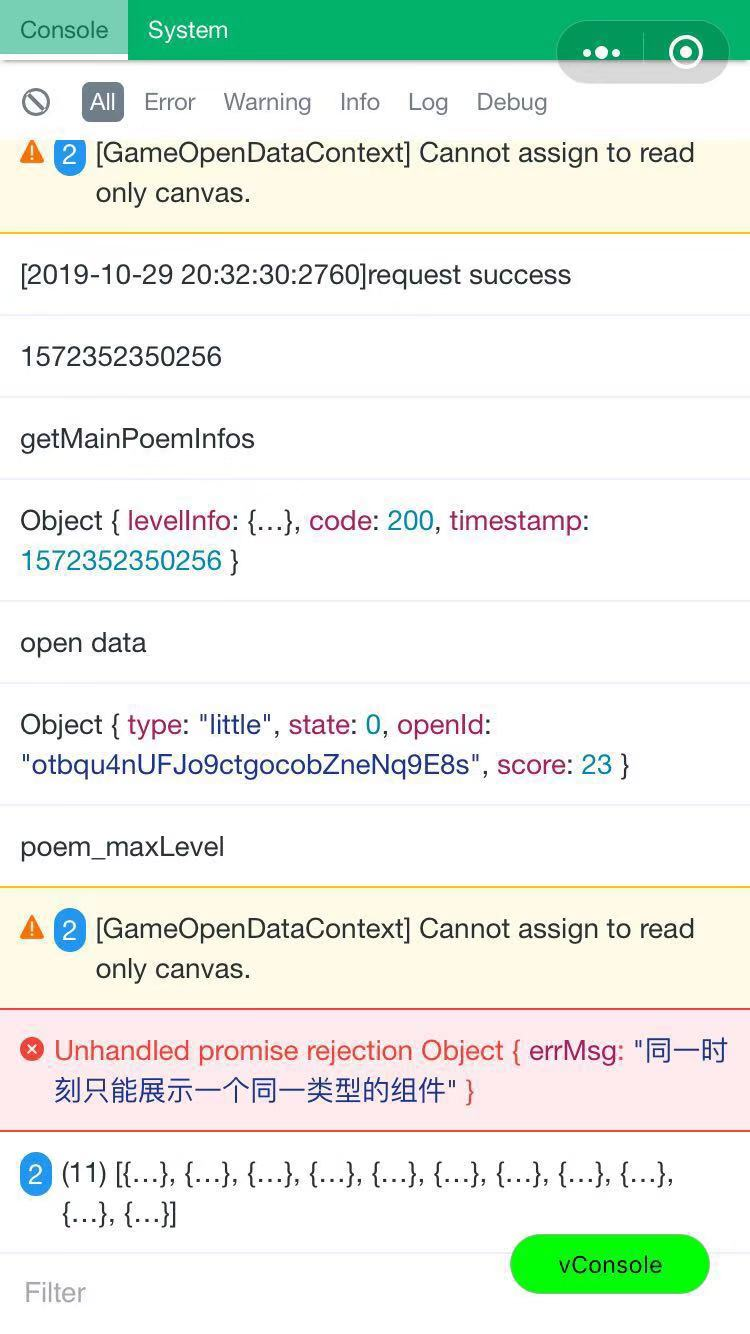The image size is (750, 1334).
Task: Click the red error cross icon
Action: (x=33, y=1049)
